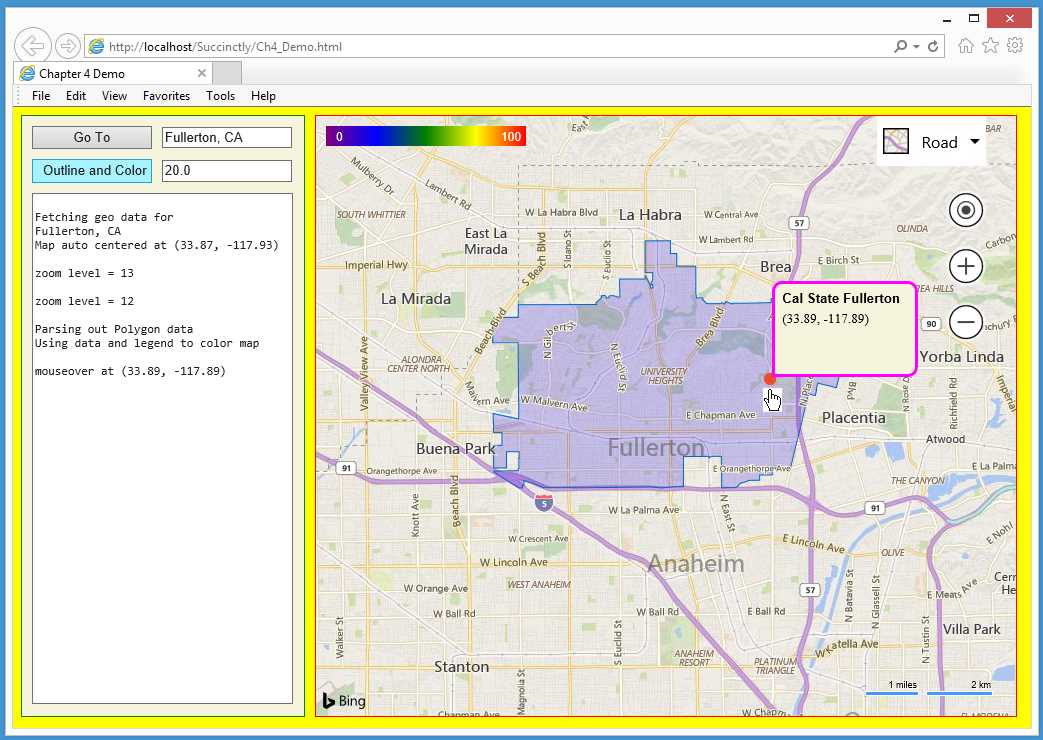Click the red Cal State Fullerton pushpin

(770, 379)
